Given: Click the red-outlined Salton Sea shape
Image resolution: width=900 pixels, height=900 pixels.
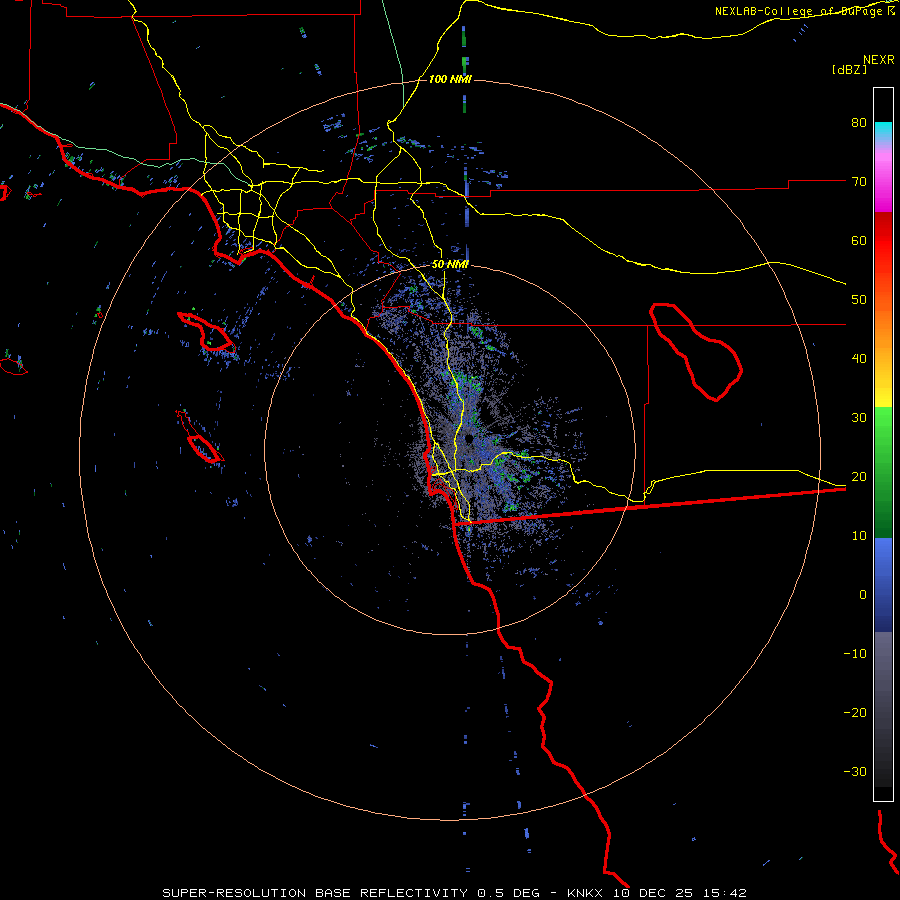Looking at the screenshot, I should pos(696,352).
